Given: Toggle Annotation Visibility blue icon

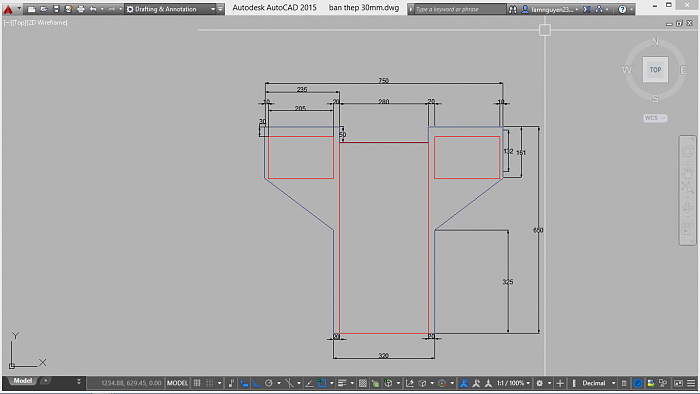Looking at the screenshot, I should (x=464, y=383).
